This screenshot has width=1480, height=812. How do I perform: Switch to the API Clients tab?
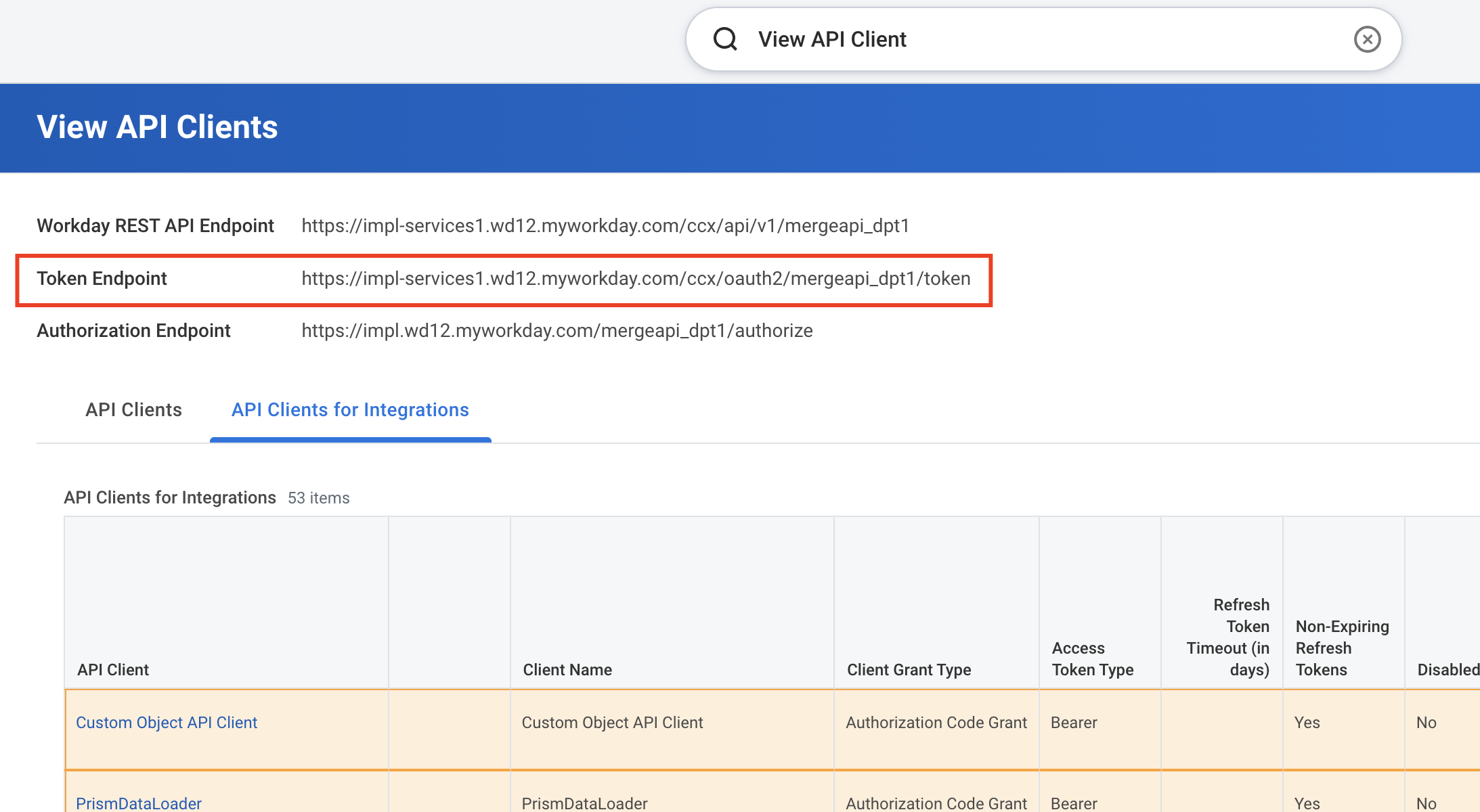[x=133, y=409]
